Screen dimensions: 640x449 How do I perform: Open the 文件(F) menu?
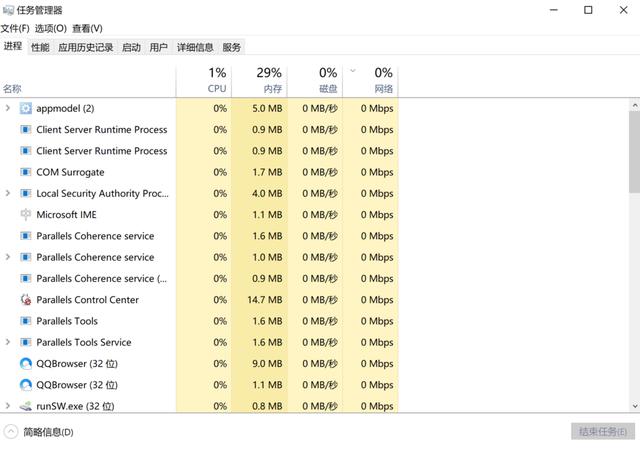click(x=15, y=28)
